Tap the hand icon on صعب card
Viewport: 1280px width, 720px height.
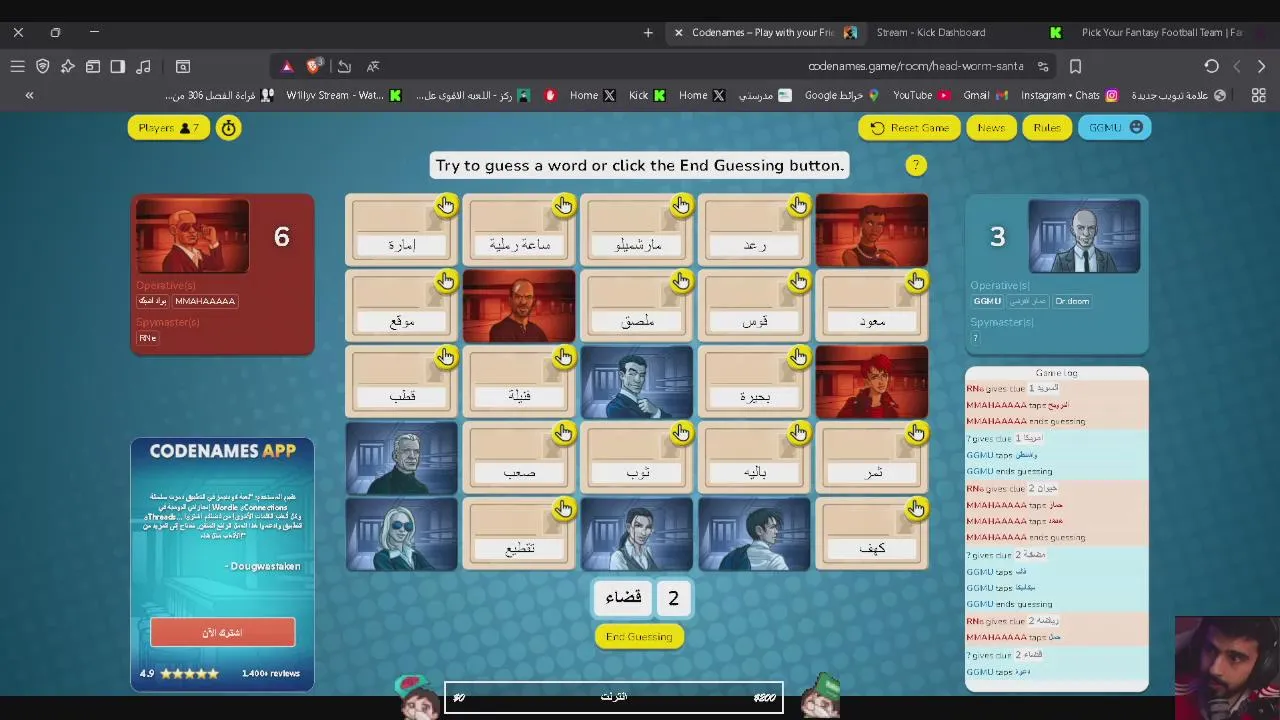(564, 433)
